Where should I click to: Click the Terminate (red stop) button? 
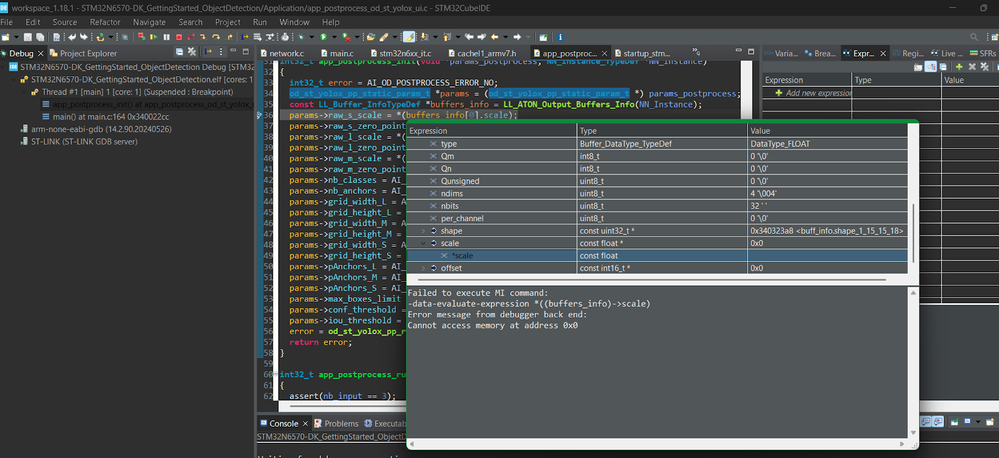[x=177, y=37]
